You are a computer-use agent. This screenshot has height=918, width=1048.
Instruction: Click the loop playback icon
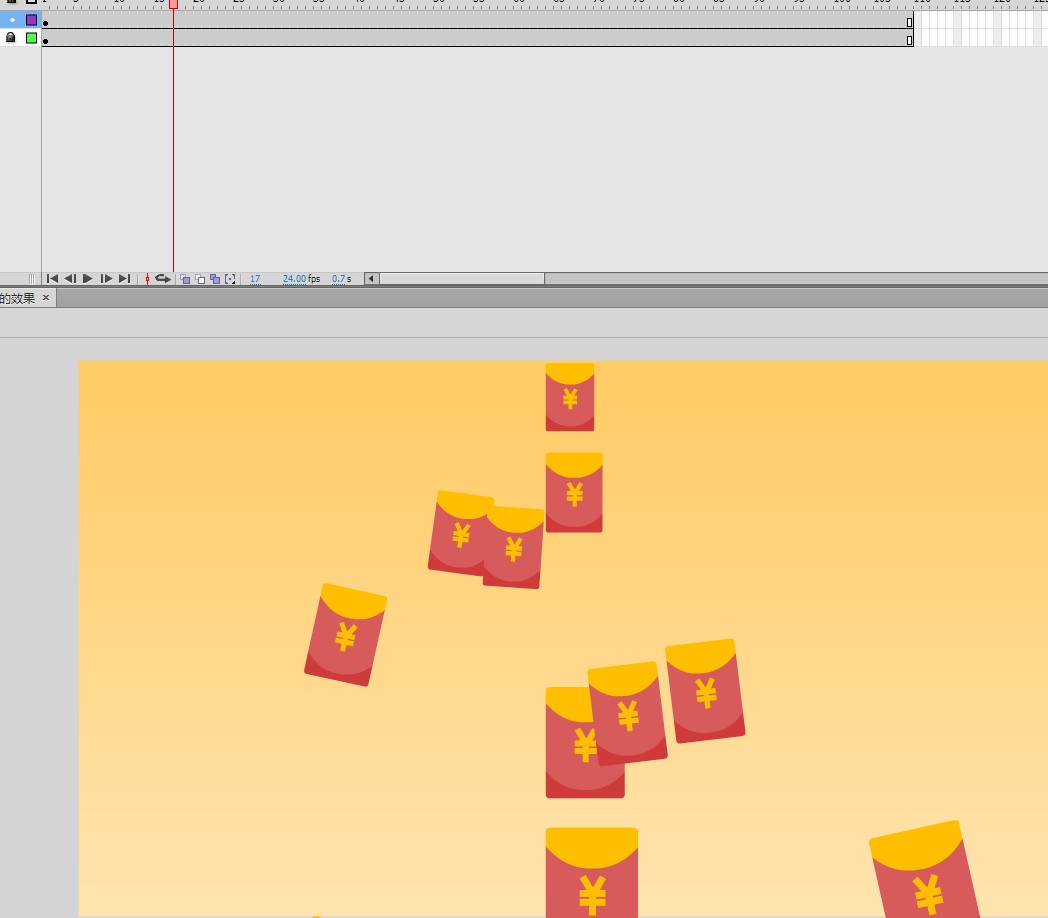coord(163,279)
